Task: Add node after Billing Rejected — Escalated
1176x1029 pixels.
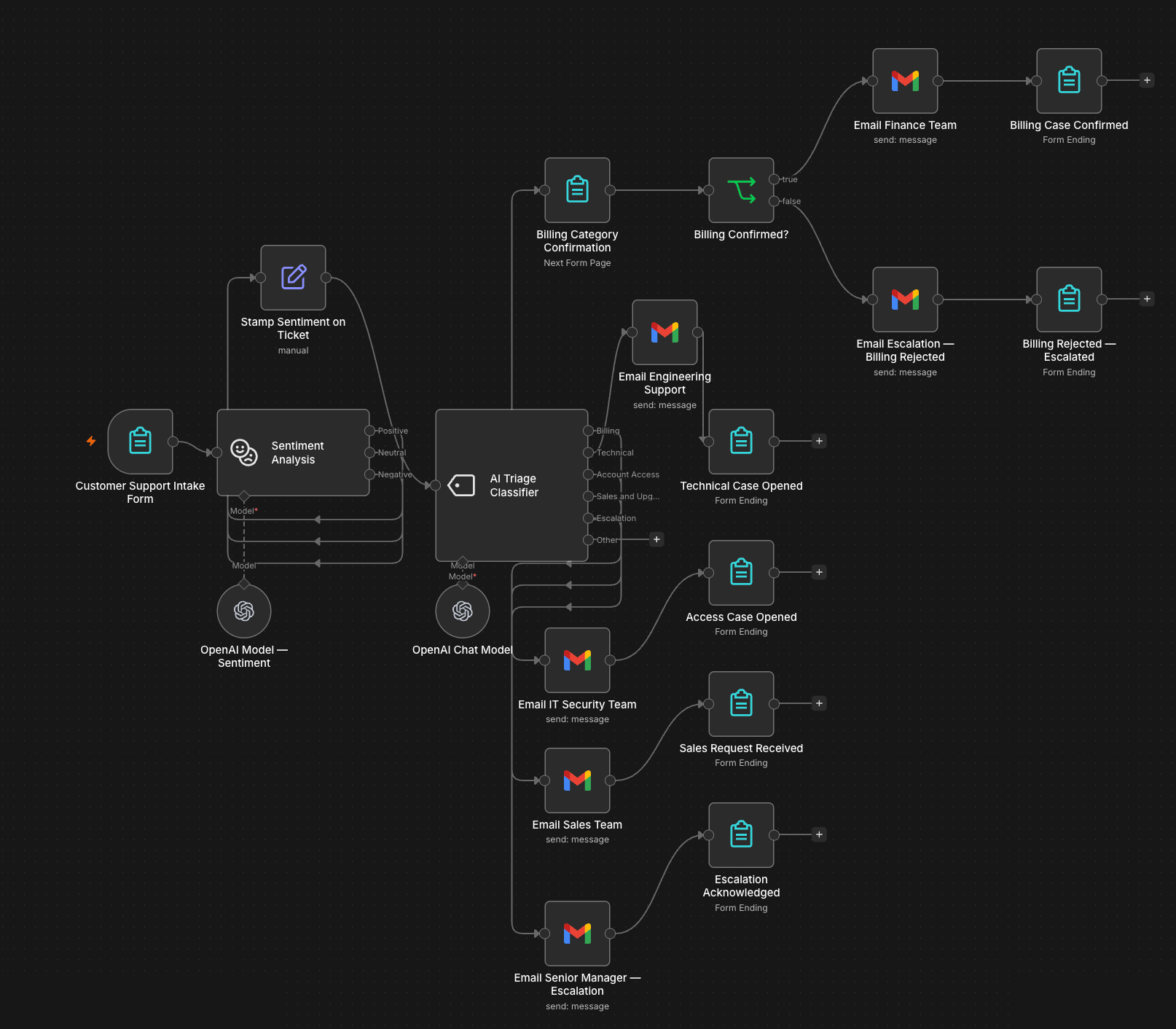Action: (x=1147, y=299)
